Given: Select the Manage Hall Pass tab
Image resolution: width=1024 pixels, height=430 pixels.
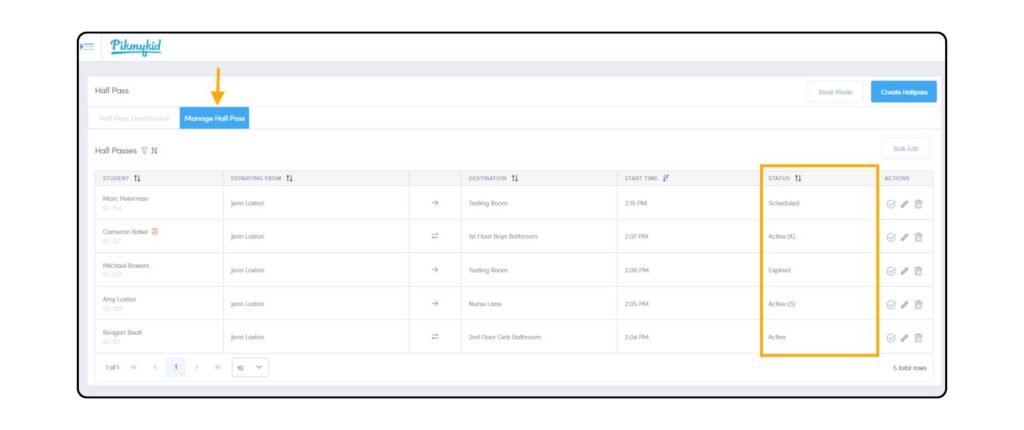Looking at the screenshot, I should click(x=215, y=118).
